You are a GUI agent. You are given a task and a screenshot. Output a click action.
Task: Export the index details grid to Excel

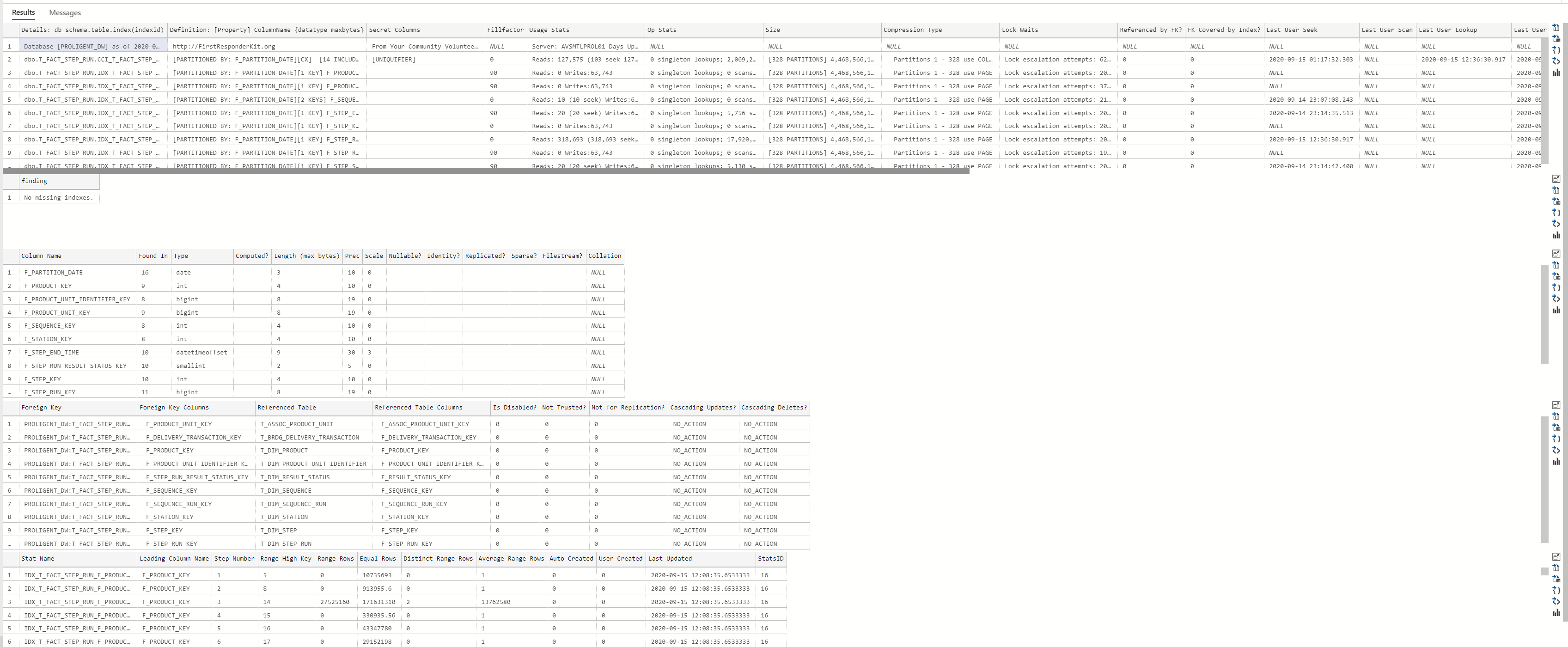pyautogui.click(x=1556, y=39)
